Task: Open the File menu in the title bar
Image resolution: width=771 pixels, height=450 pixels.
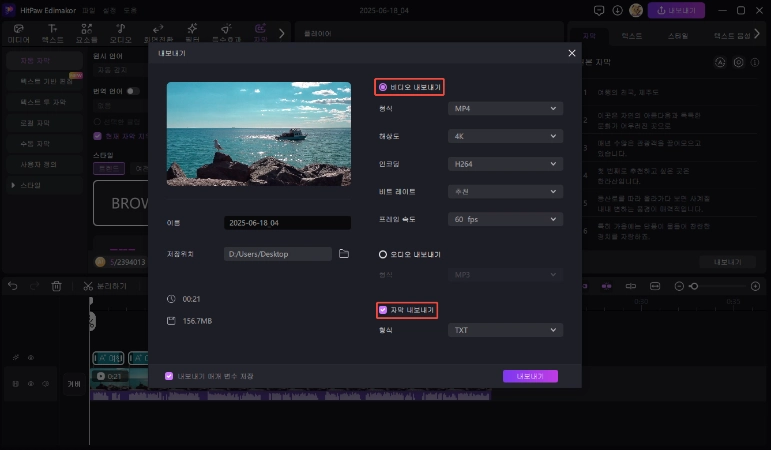Action: point(89,10)
